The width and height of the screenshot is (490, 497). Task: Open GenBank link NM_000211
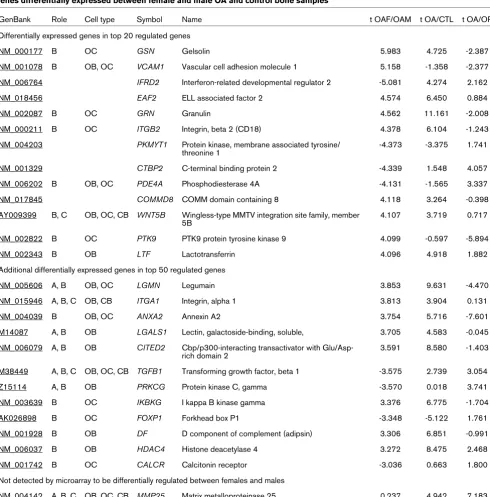[x=21, y=129]
